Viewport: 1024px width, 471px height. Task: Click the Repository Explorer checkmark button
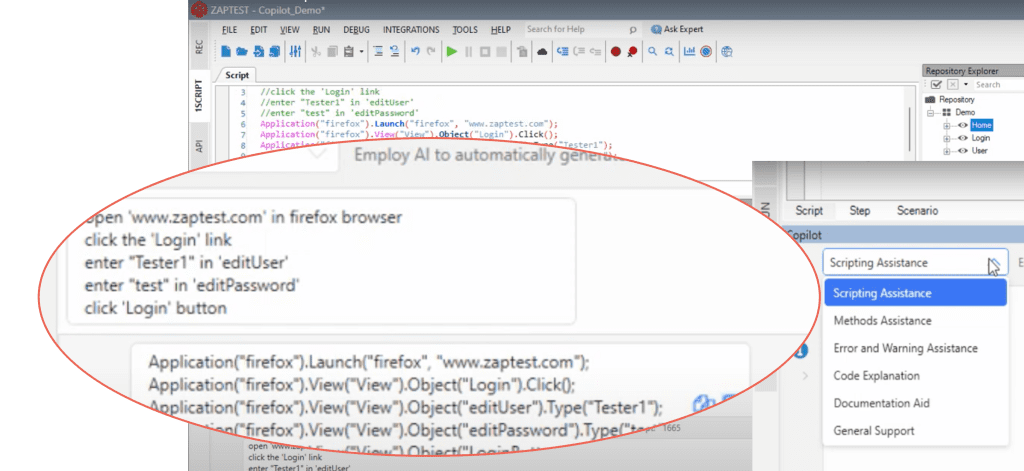tap(936, 85)
